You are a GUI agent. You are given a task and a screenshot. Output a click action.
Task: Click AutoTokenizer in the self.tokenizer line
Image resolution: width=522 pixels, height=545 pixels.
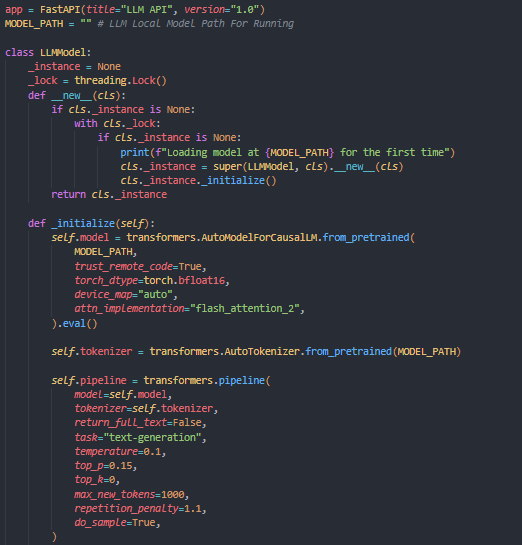[262, 352]
